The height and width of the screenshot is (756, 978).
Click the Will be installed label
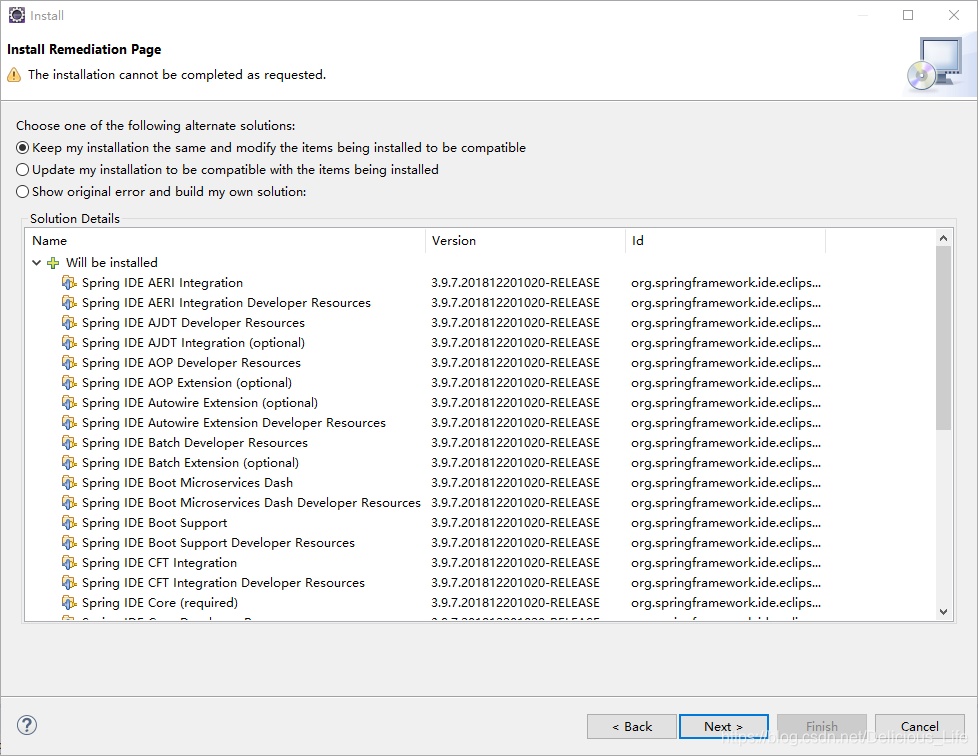click(112, 263)
